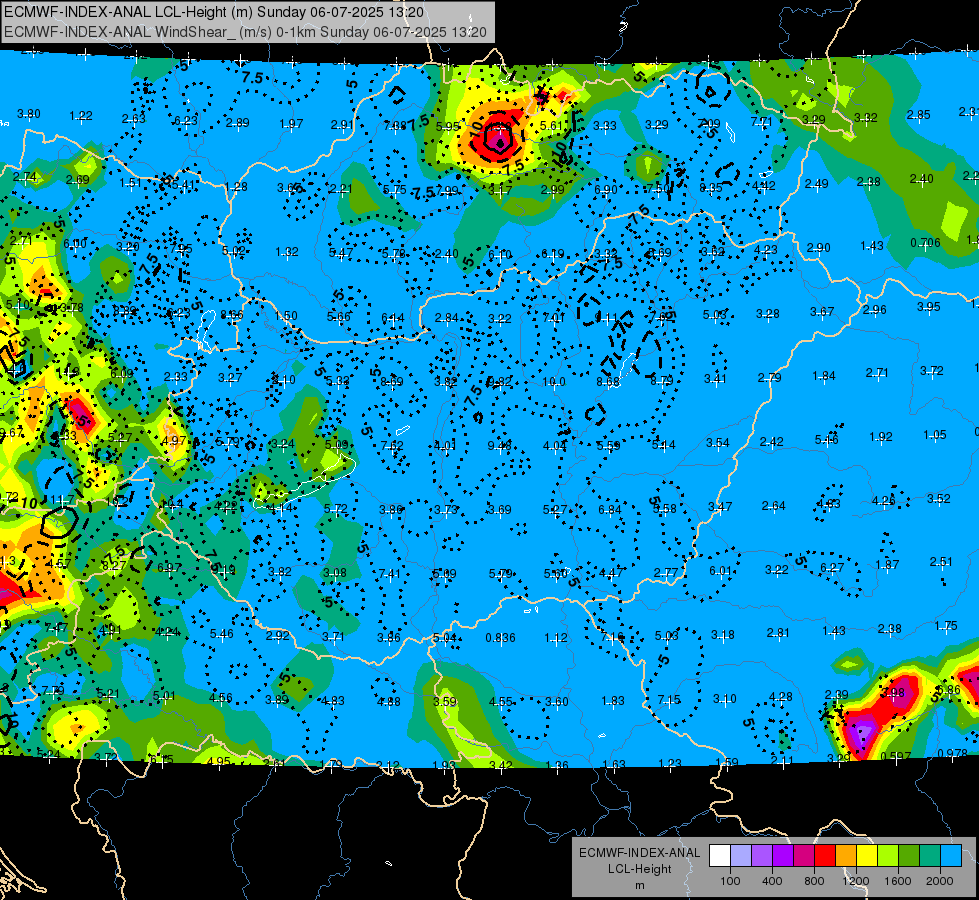Click the grid value 7.71

pyautogui.click(x=762, y=122)
